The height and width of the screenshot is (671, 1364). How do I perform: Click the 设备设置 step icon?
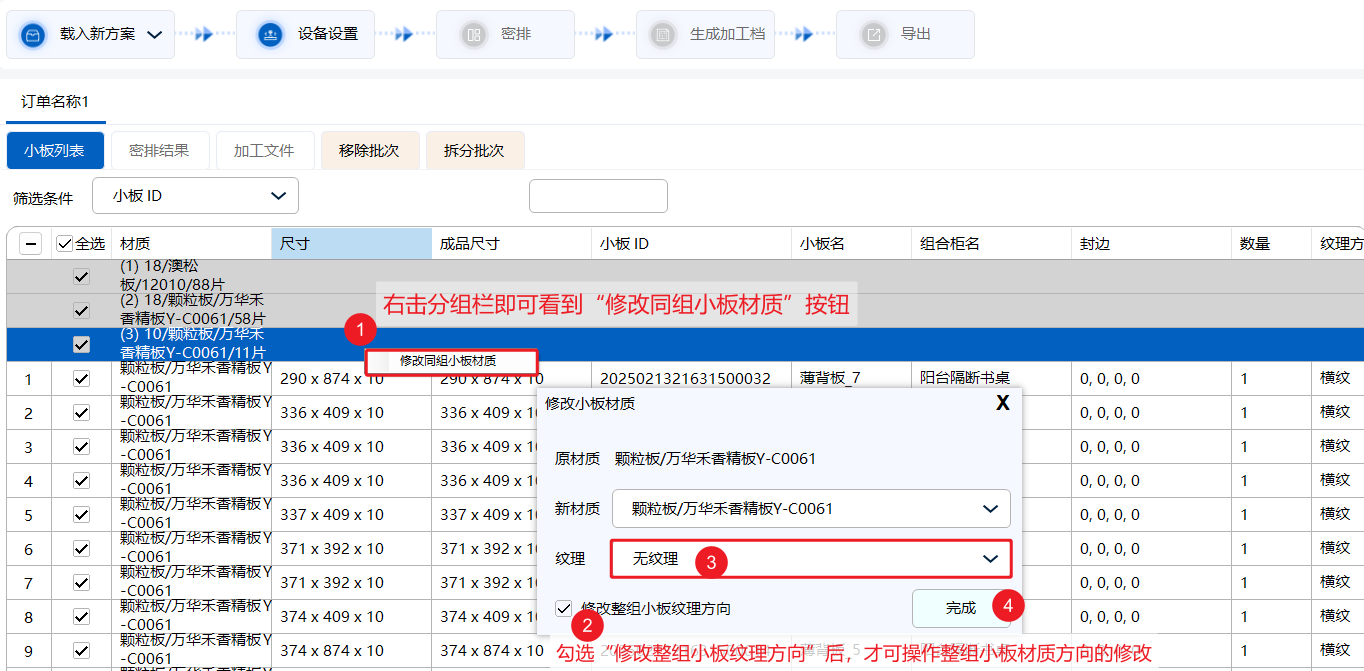[269, 35]
